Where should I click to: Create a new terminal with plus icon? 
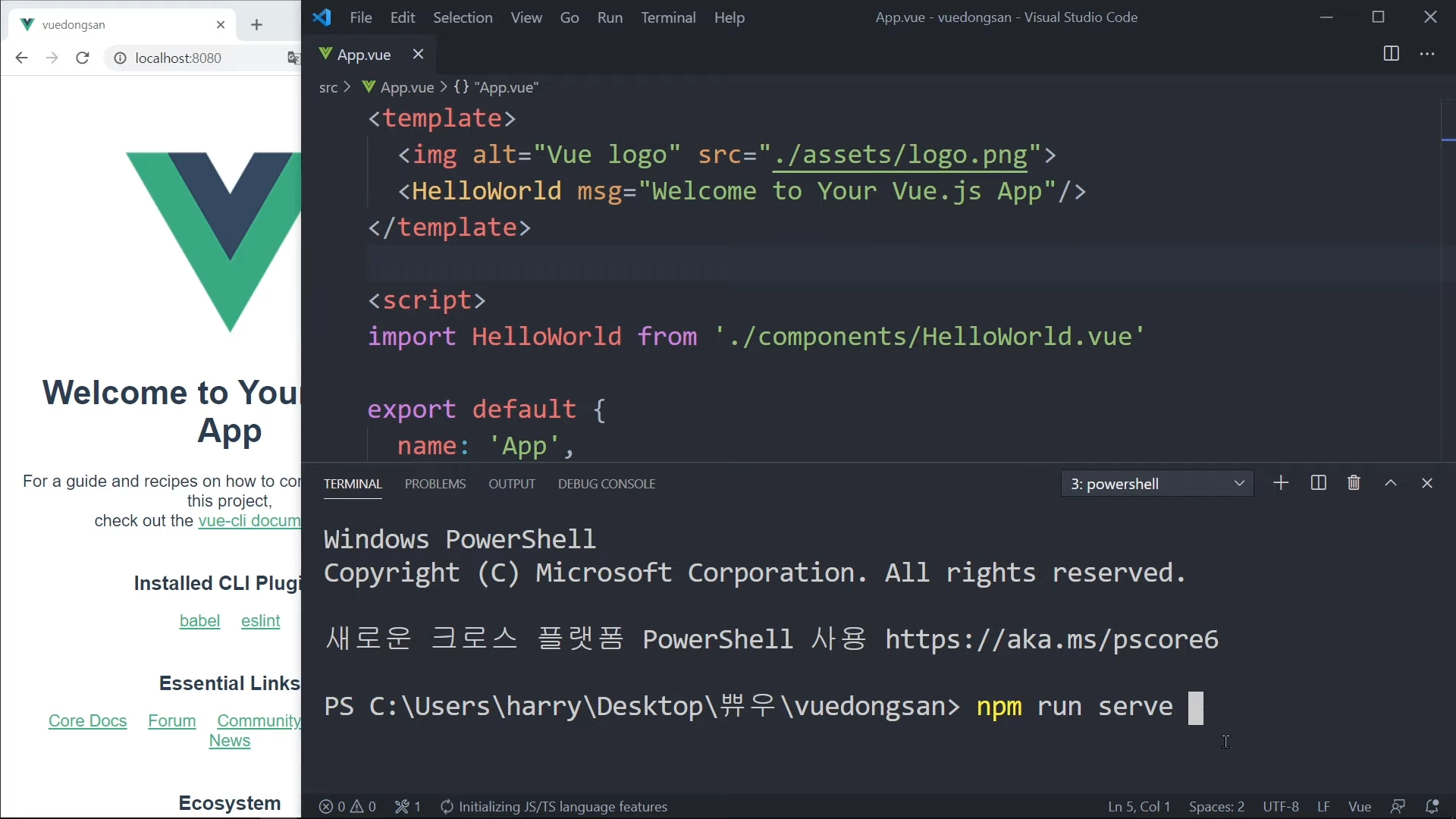pos(1281,483)
